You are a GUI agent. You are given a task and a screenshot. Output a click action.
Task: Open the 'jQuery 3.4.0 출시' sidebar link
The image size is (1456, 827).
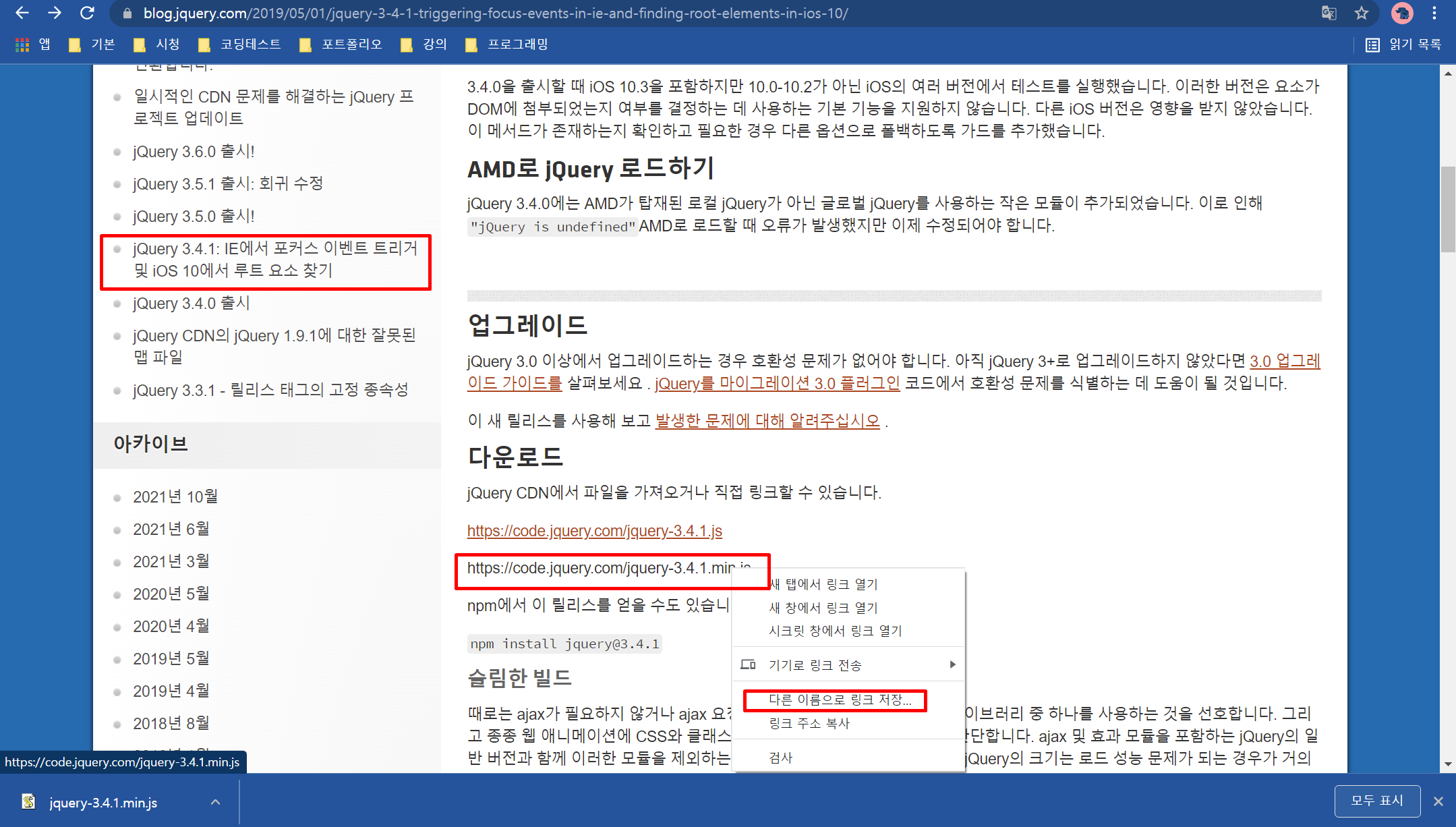pos(192,304)
